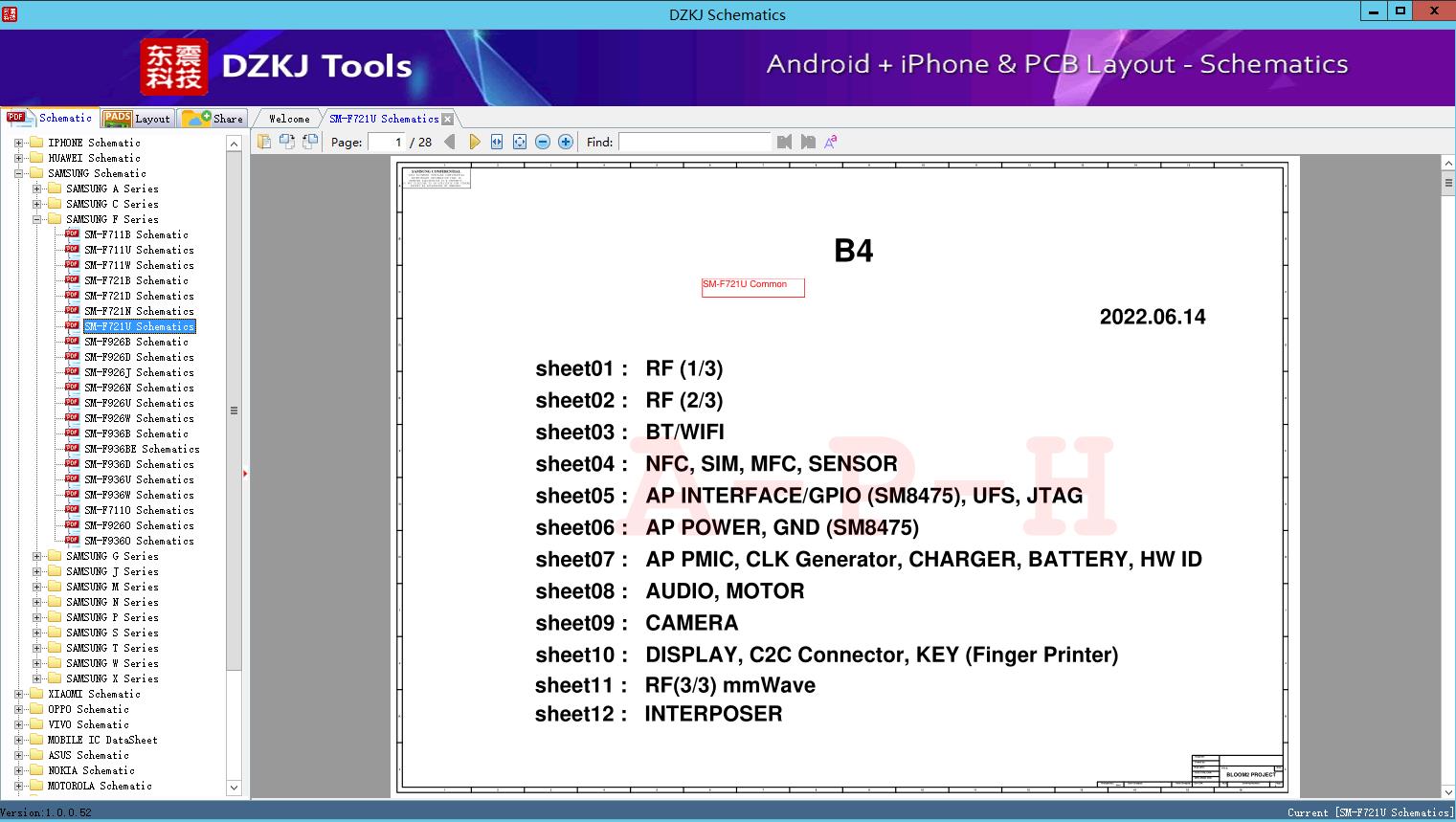The image size is (1456, 822).
Task: Open SM-F711W Schematics in the tree
Action: click(139, 265)
